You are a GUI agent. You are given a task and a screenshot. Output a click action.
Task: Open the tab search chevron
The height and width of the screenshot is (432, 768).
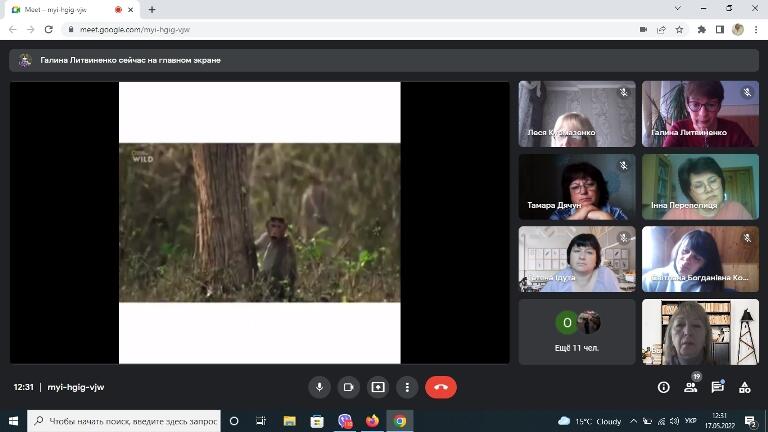[678, 8]
